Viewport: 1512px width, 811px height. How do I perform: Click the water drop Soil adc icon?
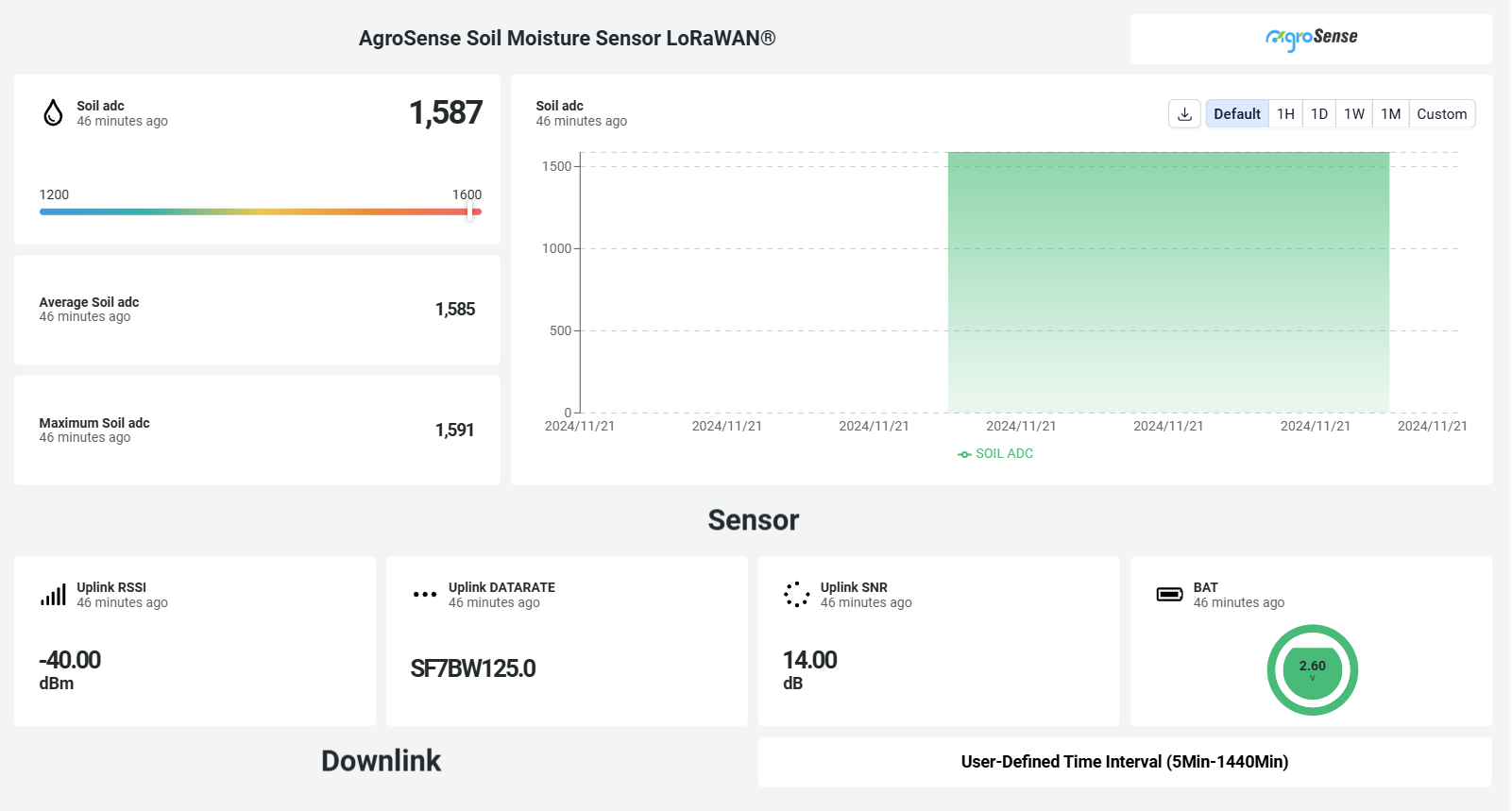click(53, 112)
